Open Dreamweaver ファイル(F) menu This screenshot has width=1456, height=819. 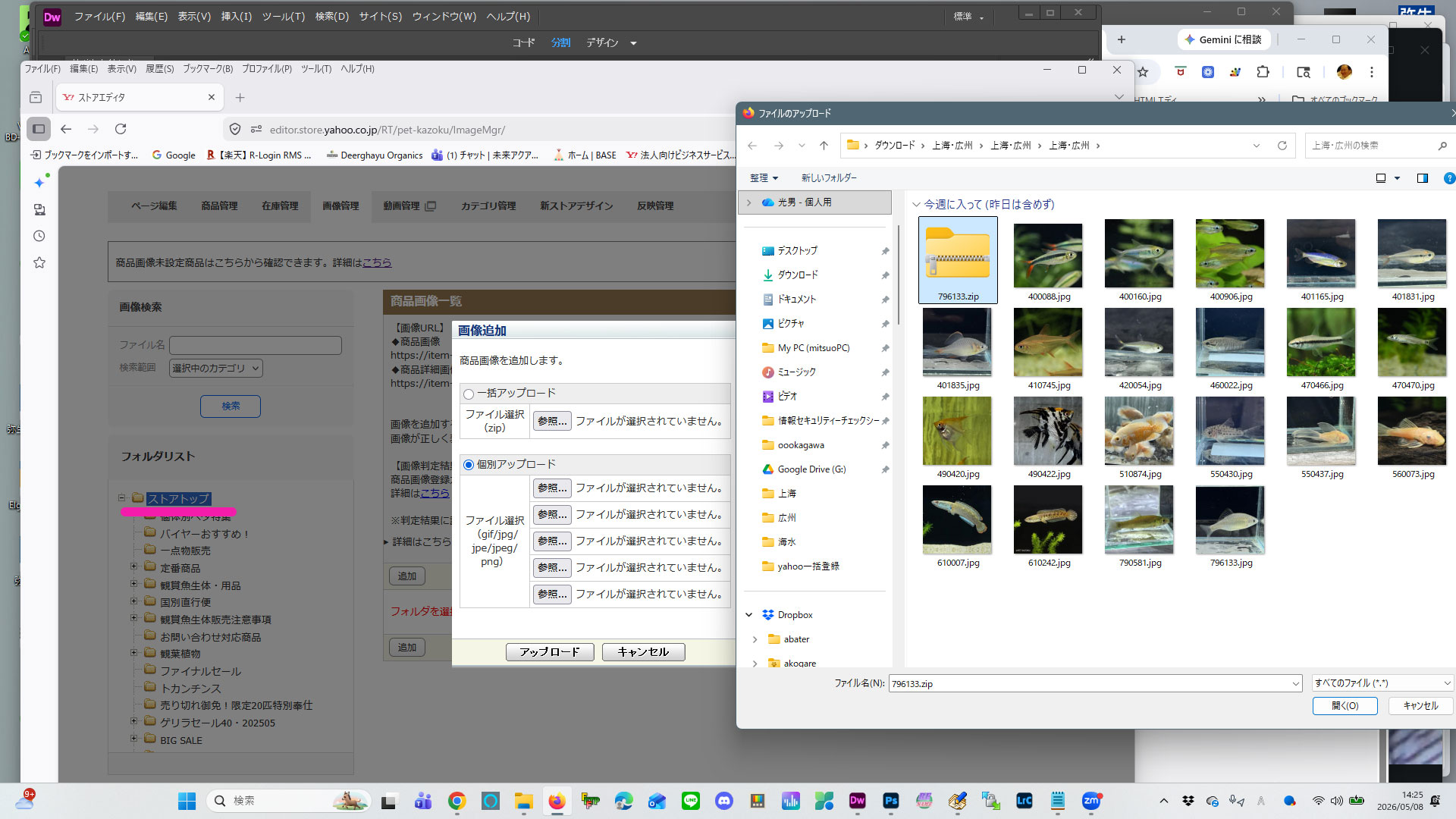click(x=99, y=17)
